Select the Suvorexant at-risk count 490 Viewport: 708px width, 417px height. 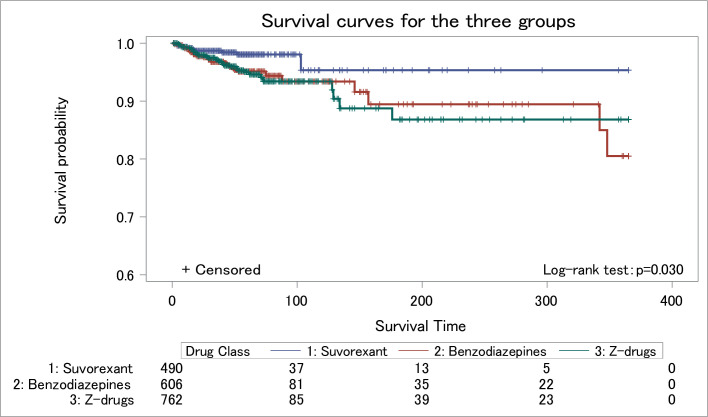point(172,367)
